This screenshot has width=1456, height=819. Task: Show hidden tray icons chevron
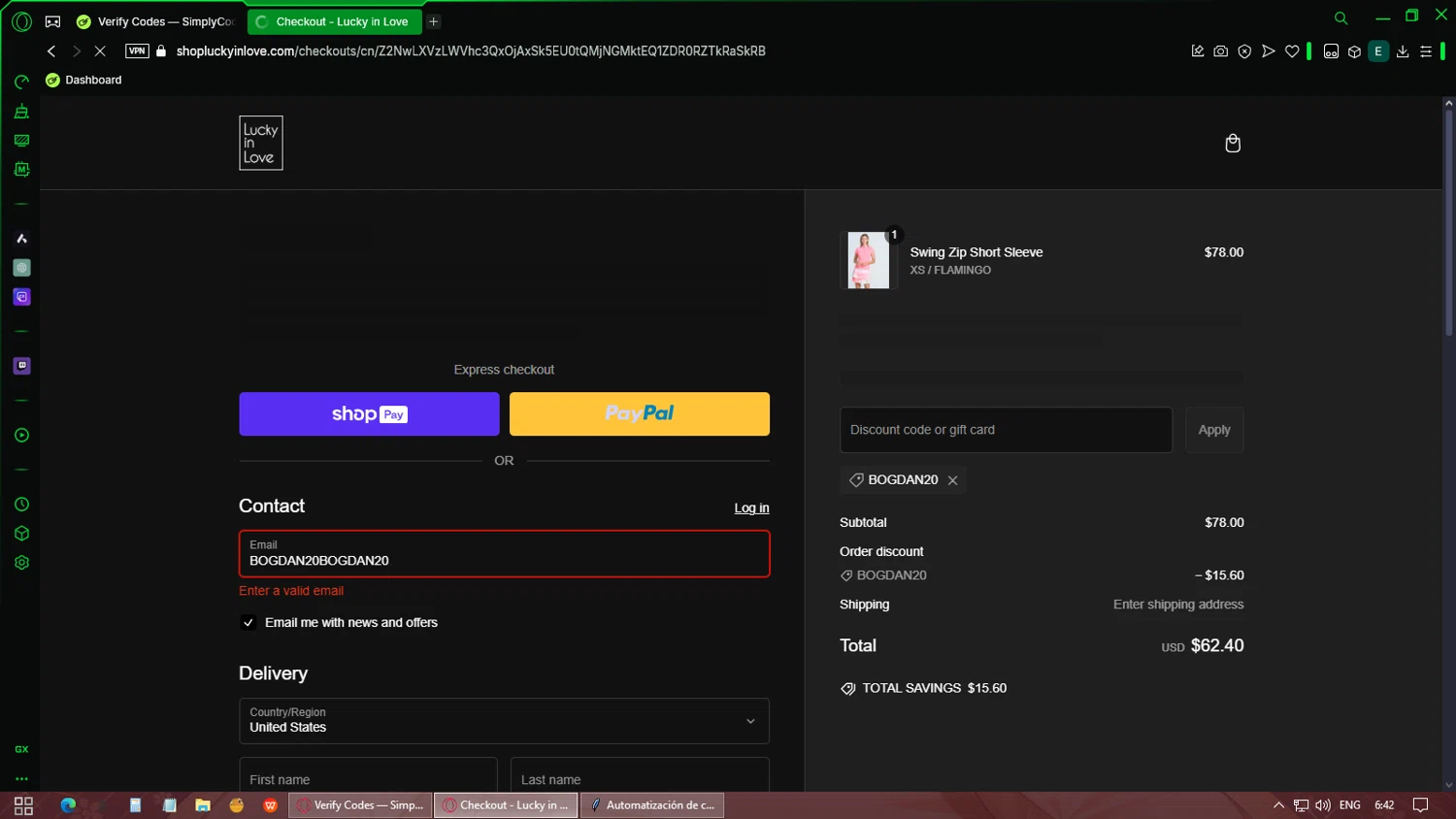pyautogui.click(x=1278, y=805)
